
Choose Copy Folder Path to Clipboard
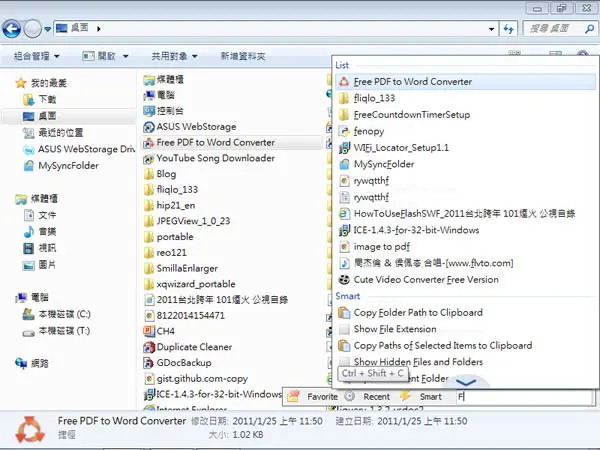point(465,313)
